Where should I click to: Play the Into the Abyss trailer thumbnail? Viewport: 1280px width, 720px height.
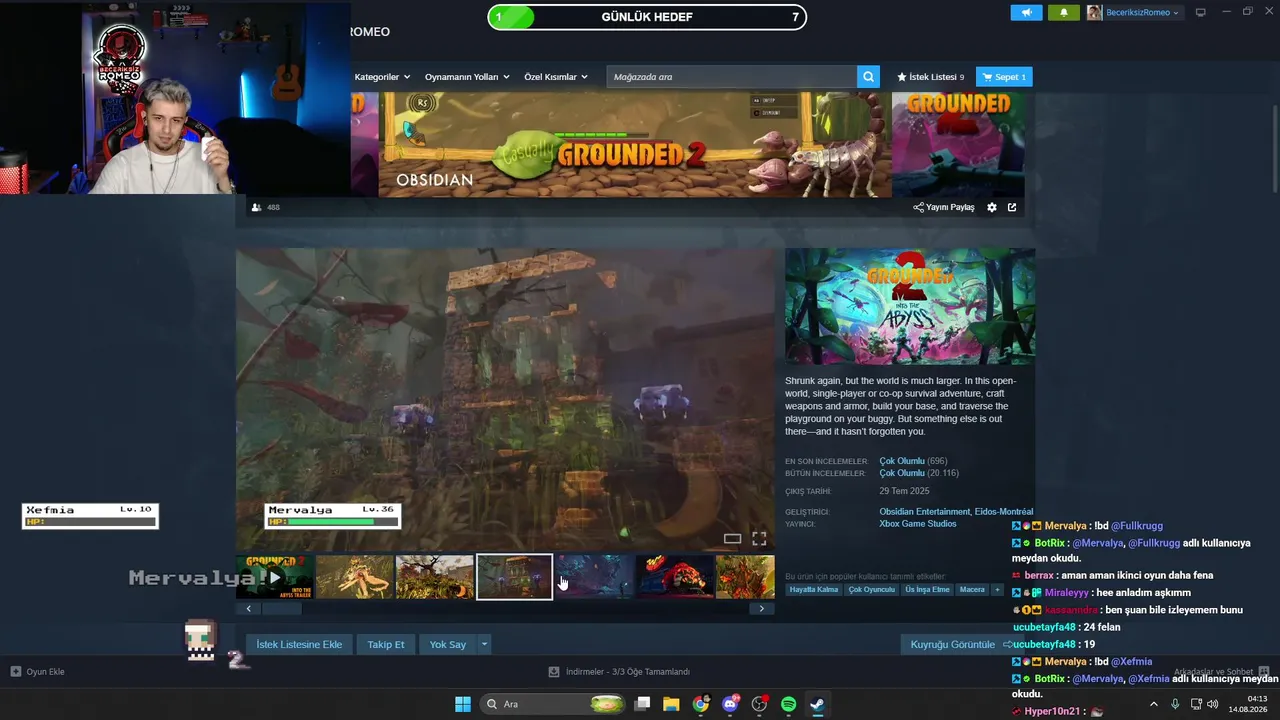(x=275, y=577)
